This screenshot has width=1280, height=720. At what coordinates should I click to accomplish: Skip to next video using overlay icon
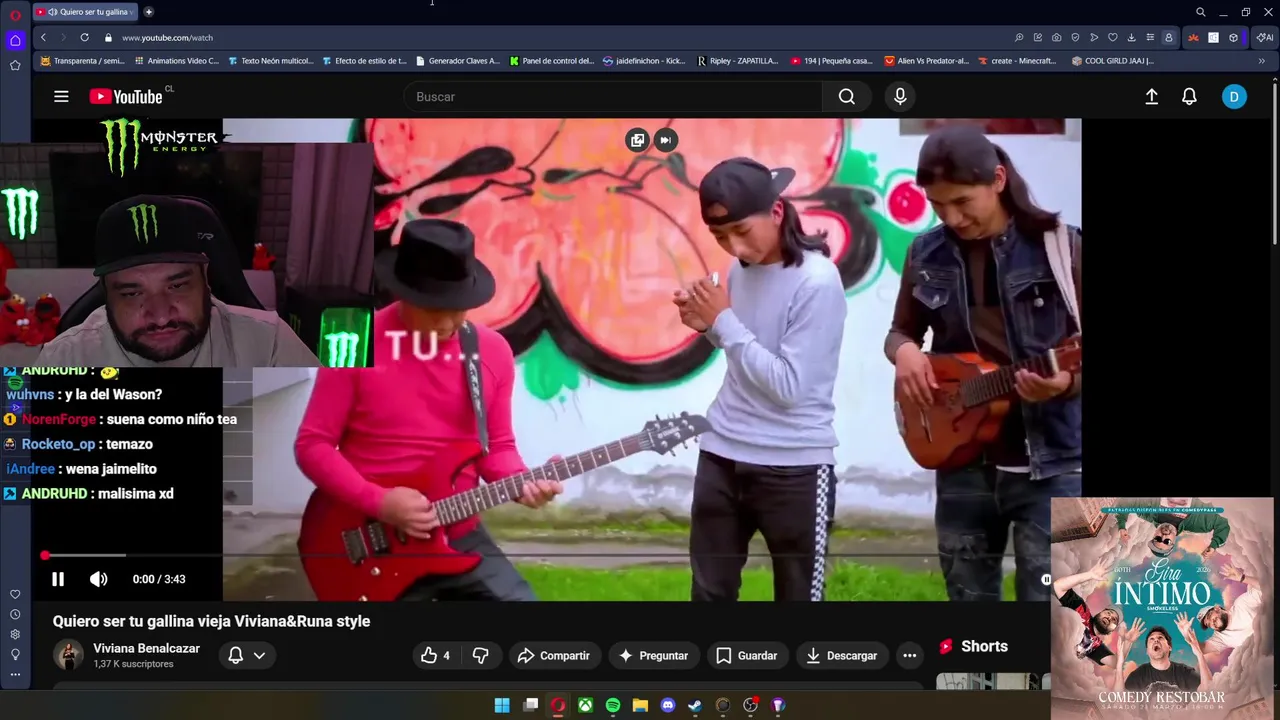[665, 140]
